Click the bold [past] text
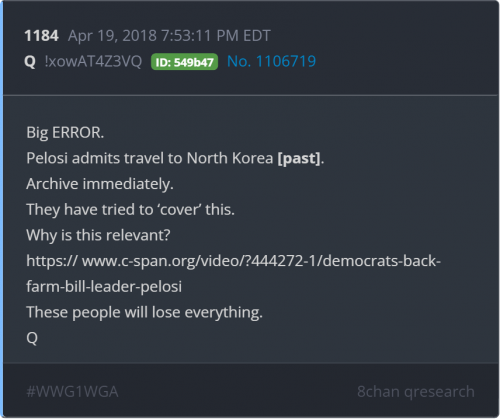Viewport: 500px width, 419px height. [299, 159]
